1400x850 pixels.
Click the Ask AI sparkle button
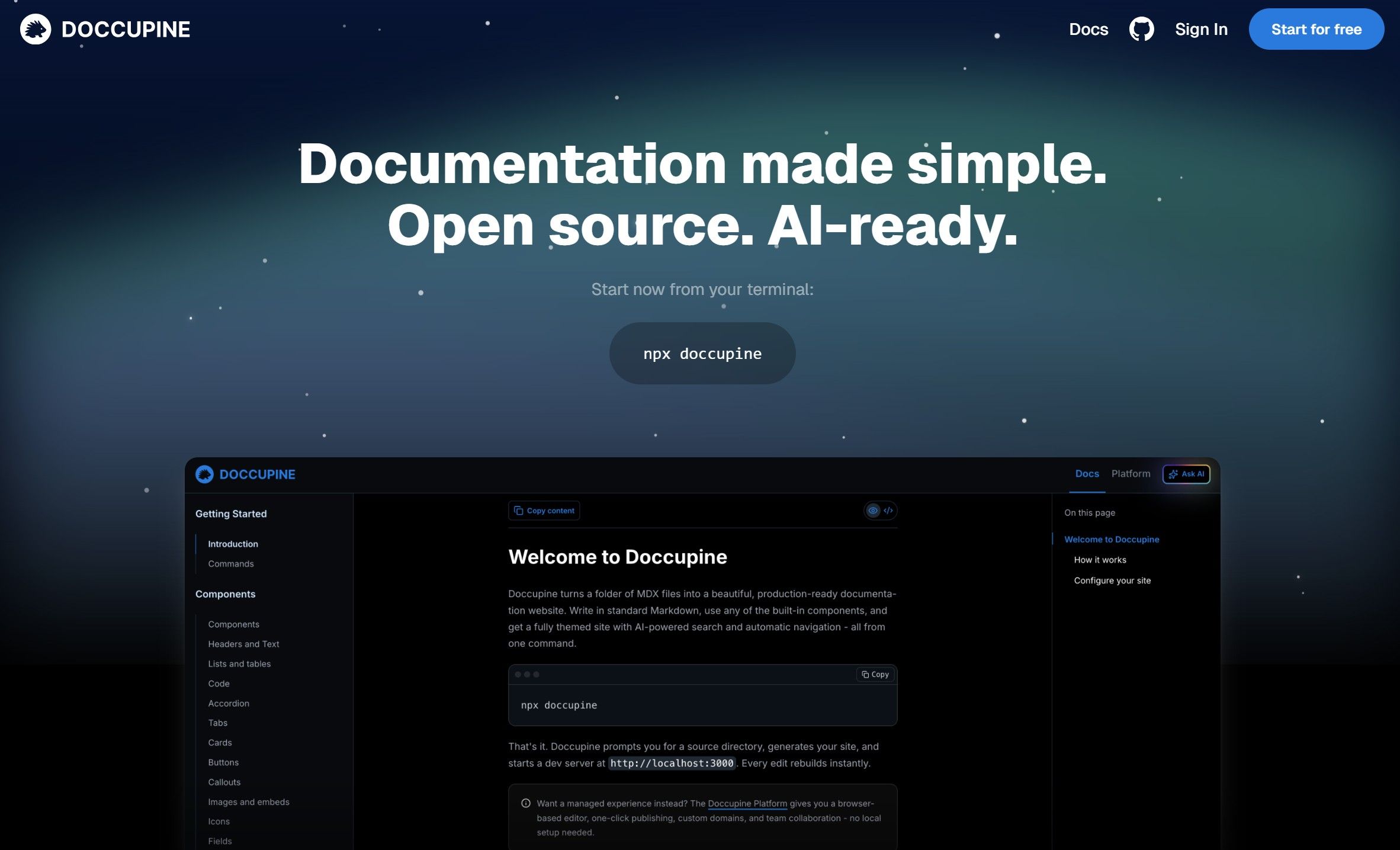coord(1186,474)
